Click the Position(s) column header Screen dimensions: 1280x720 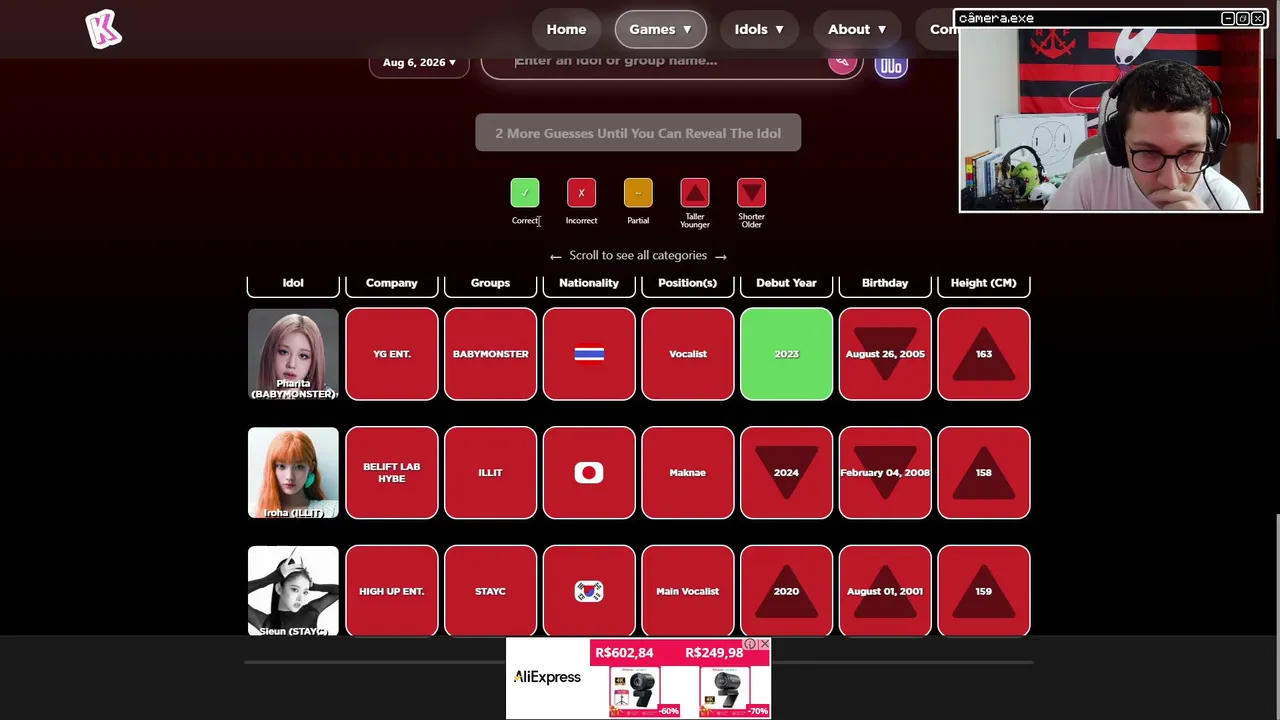point(688,283)
